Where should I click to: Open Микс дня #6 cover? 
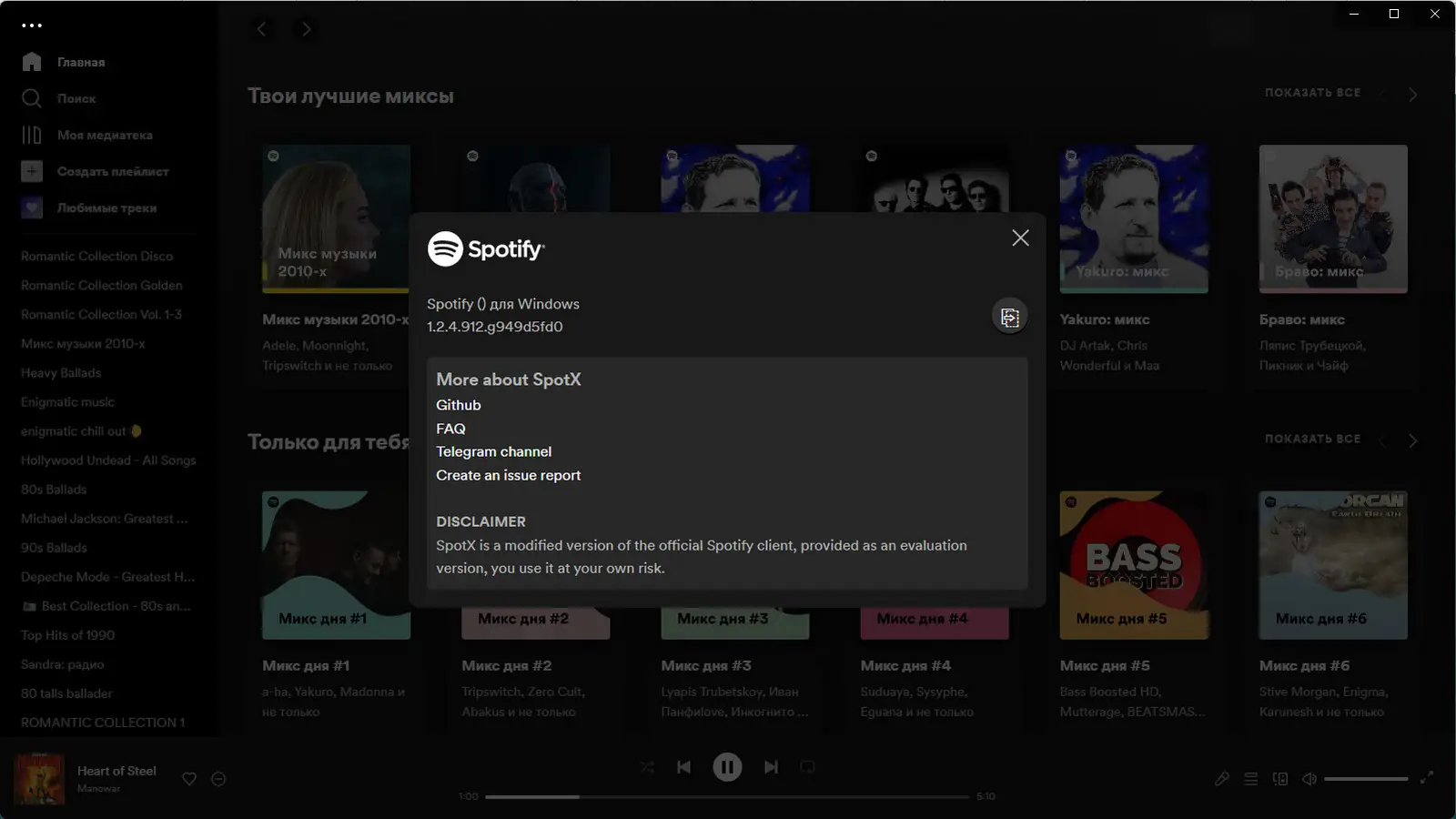1333,564
